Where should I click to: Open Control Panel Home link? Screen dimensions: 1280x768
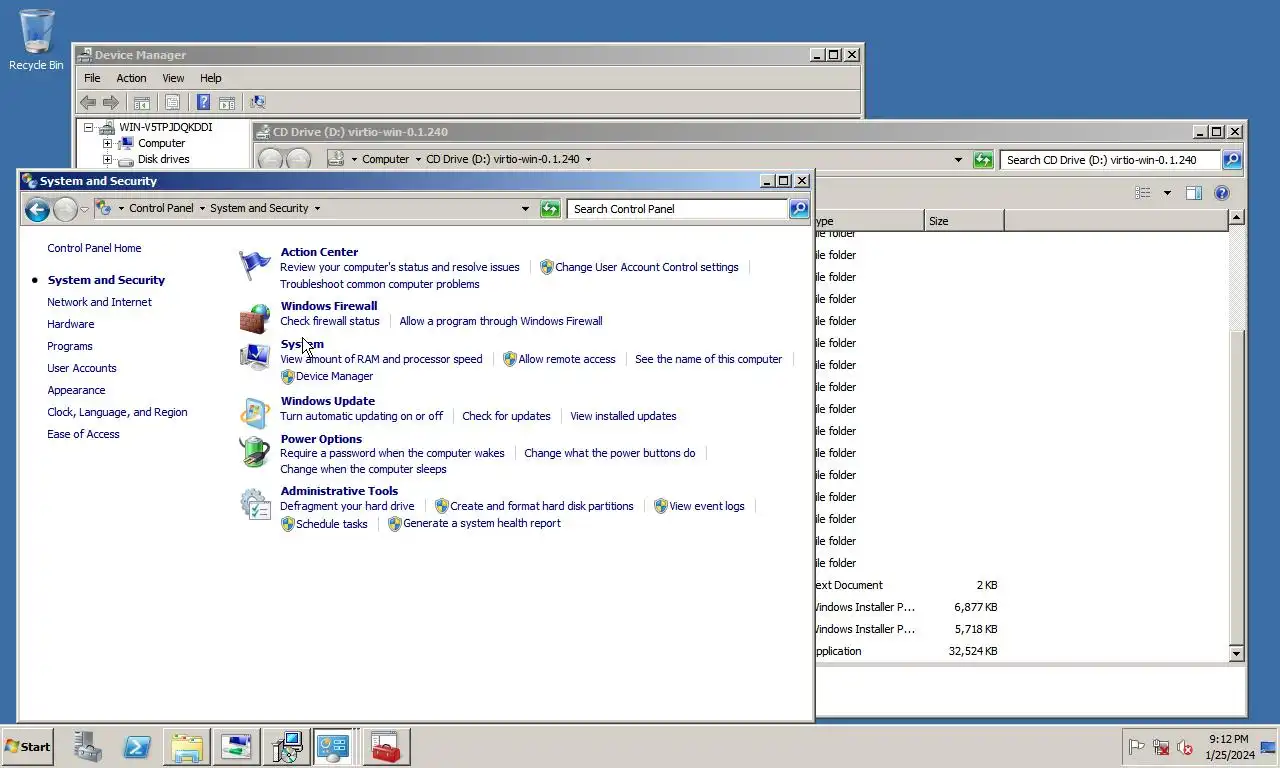(94, 248)
